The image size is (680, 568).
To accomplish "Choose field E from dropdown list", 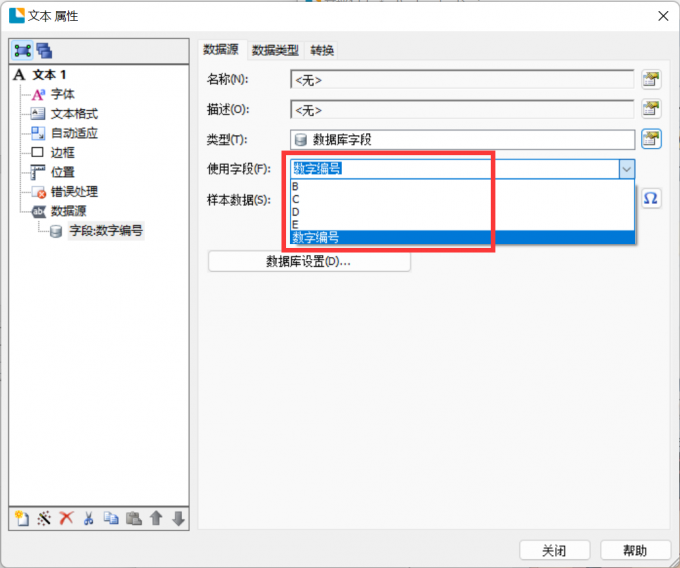I will point(462,225).
